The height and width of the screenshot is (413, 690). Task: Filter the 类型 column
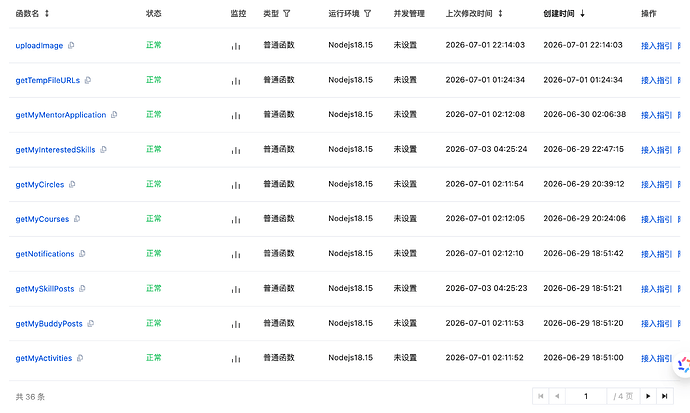pos(286,14)
